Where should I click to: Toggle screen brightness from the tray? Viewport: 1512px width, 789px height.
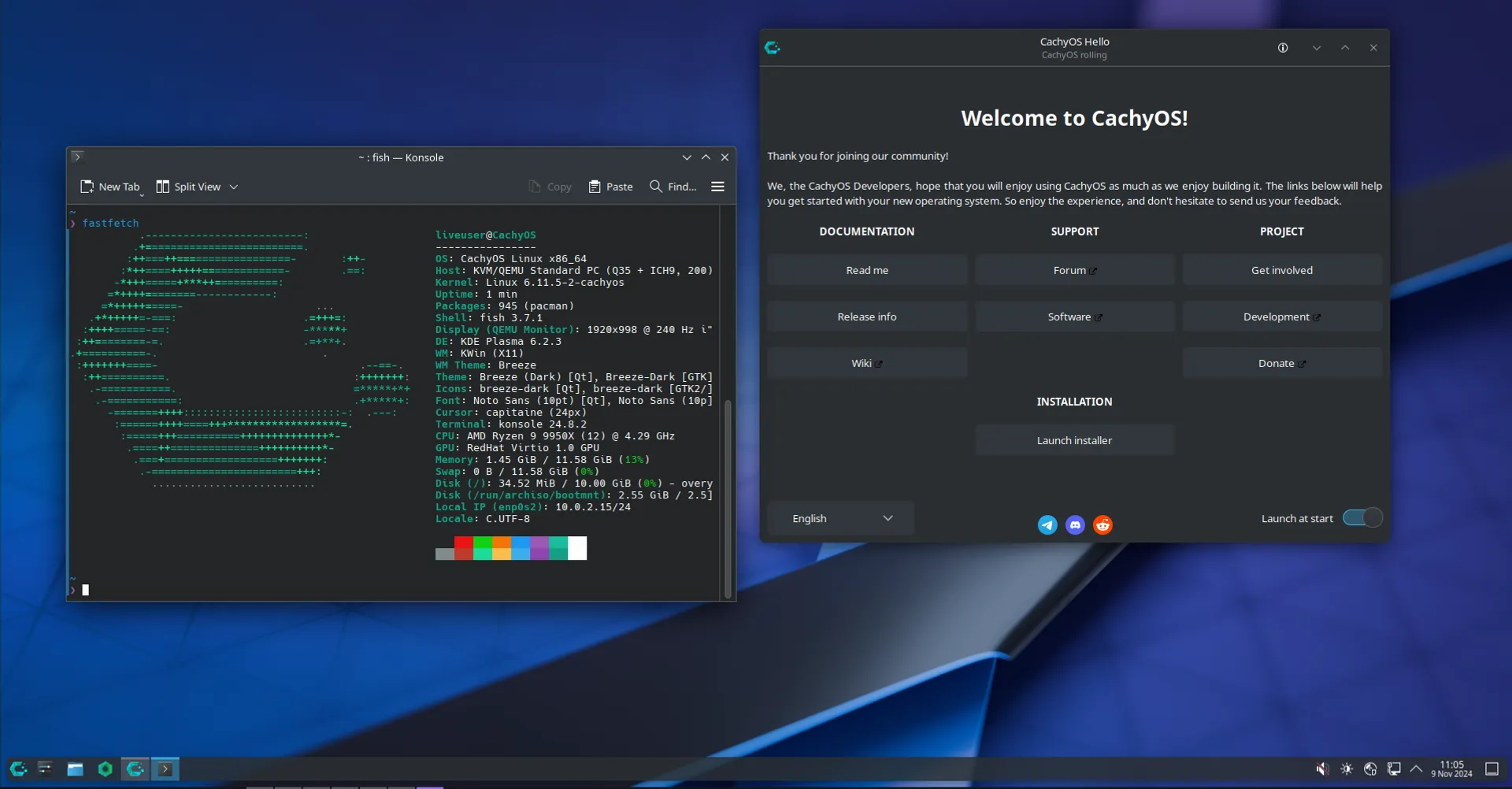pos(1346,769)
